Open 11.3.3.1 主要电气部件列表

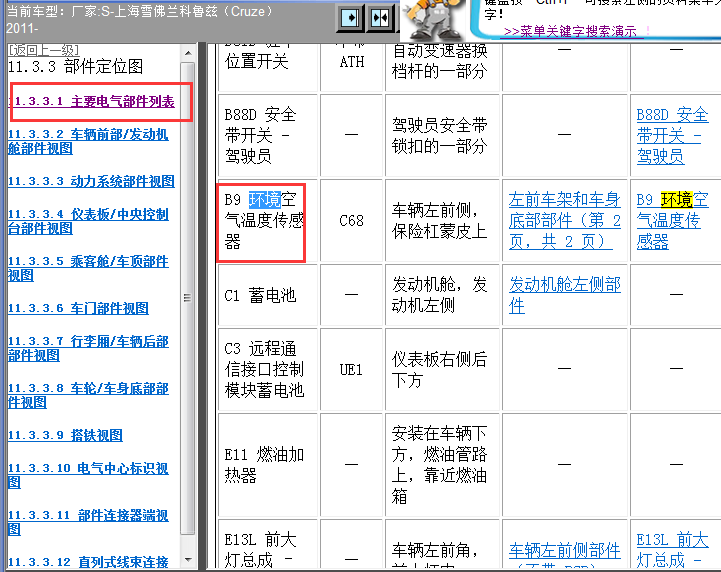point(94,101)
